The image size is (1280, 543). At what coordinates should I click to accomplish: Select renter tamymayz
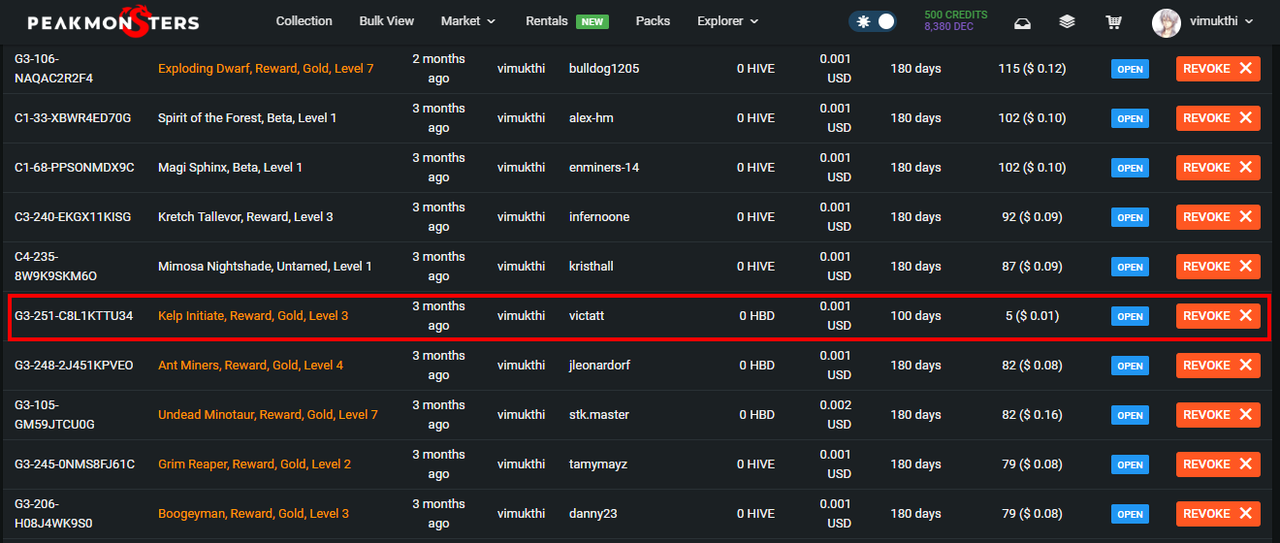pyautogui.click(x=598, y=465)
